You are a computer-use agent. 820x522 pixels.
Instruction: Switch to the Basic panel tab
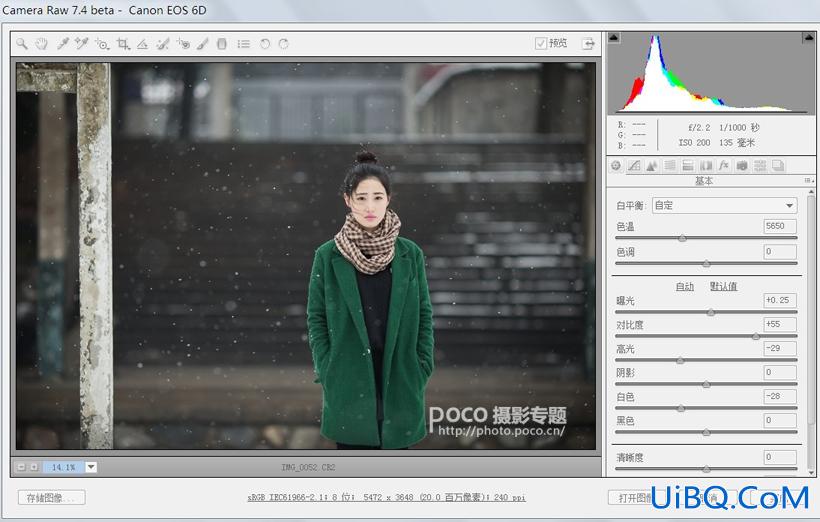[x=616, y=166]
